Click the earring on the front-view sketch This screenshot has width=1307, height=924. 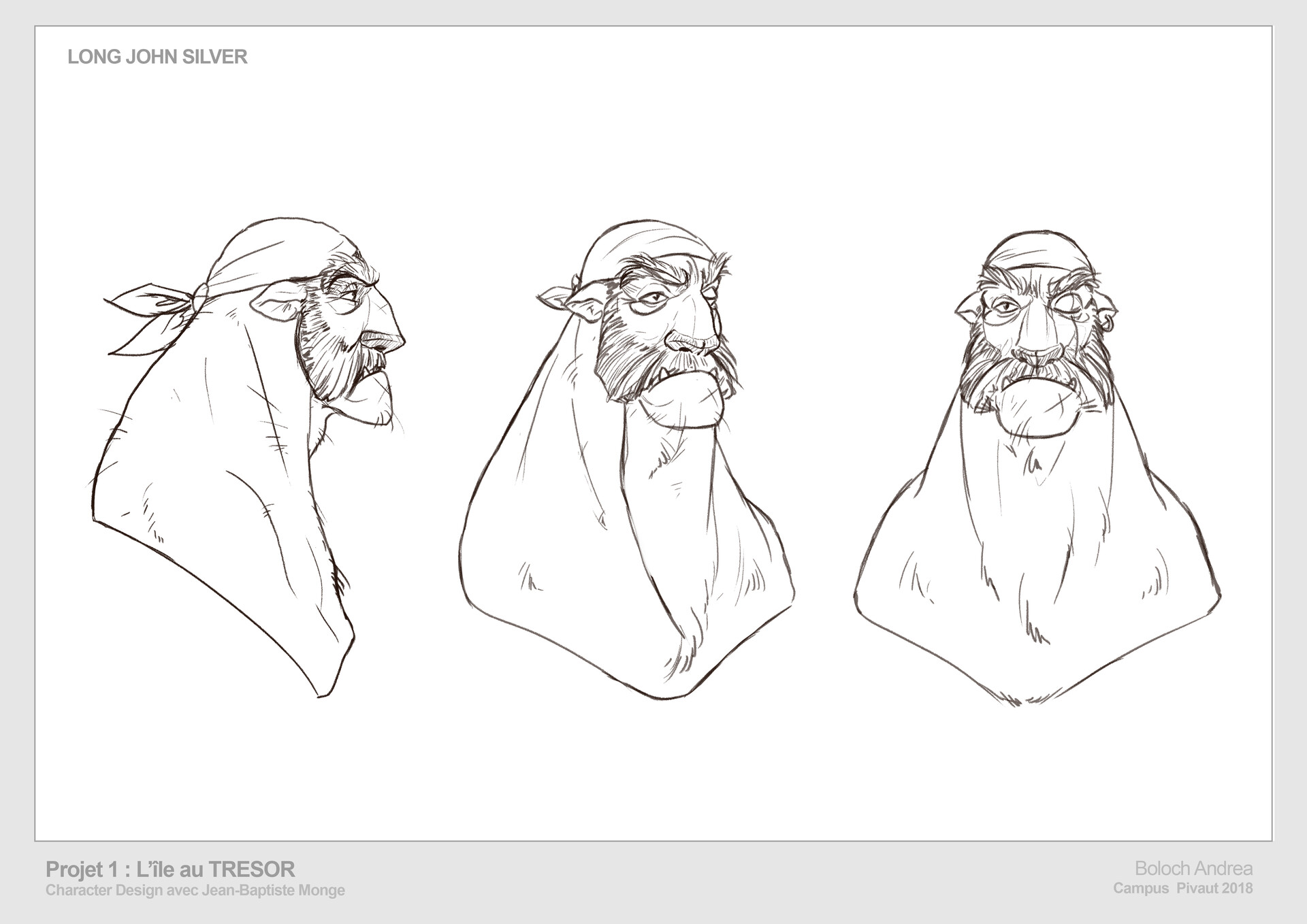pos(1109,323)
